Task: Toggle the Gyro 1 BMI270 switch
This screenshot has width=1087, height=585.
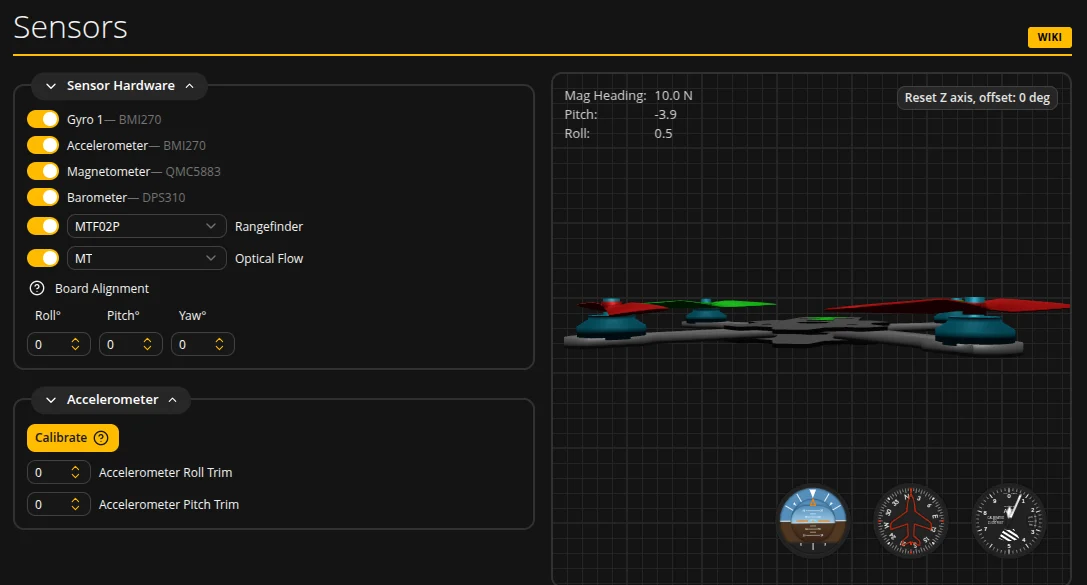Action: click(x=43, y=119)
